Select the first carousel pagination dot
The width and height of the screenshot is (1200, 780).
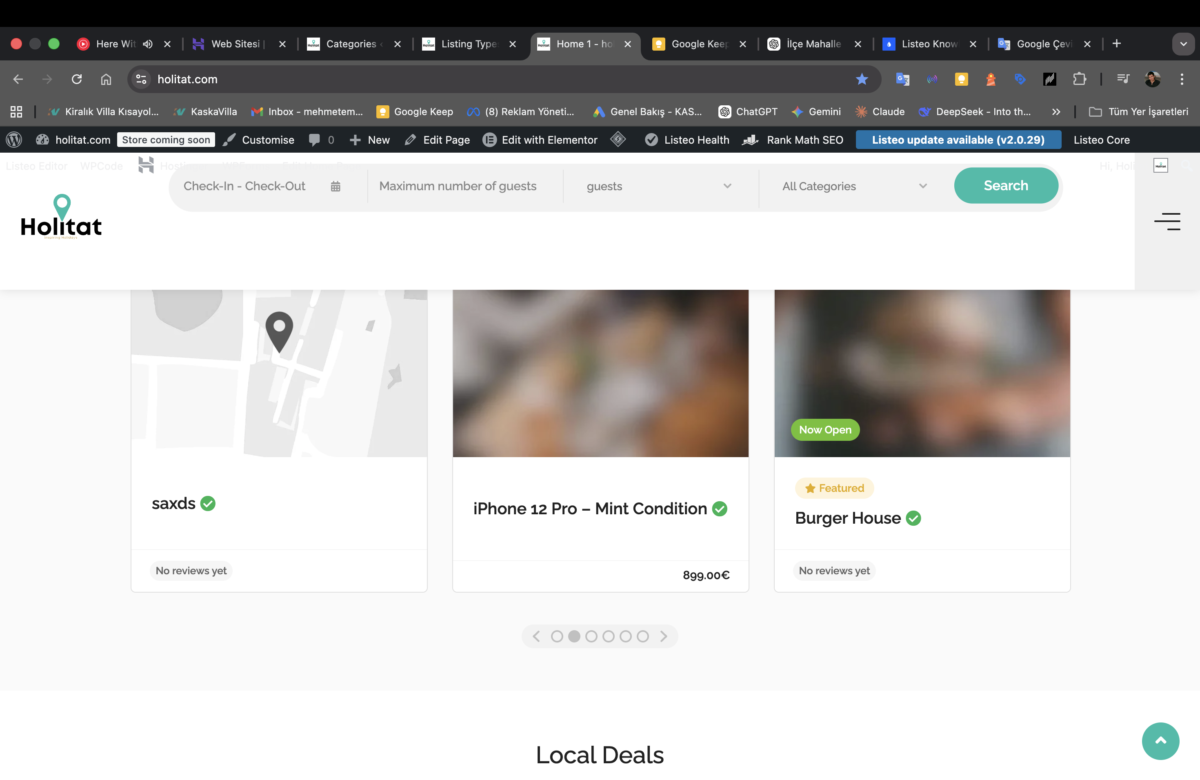coord(557,636)
